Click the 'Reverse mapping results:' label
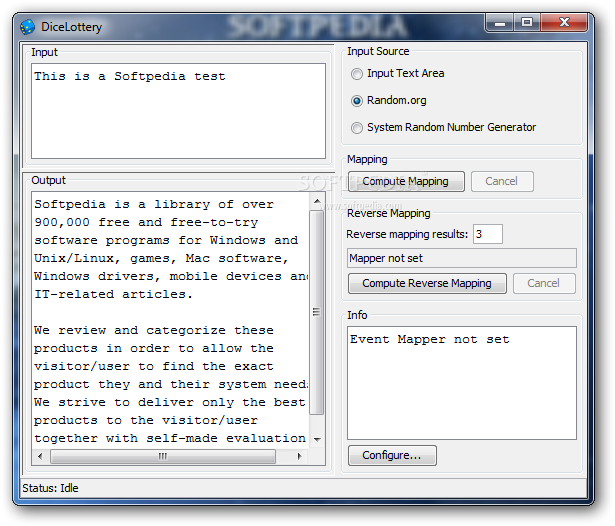Viewport: 615px width, 526px height. click(x=407, y=234)
